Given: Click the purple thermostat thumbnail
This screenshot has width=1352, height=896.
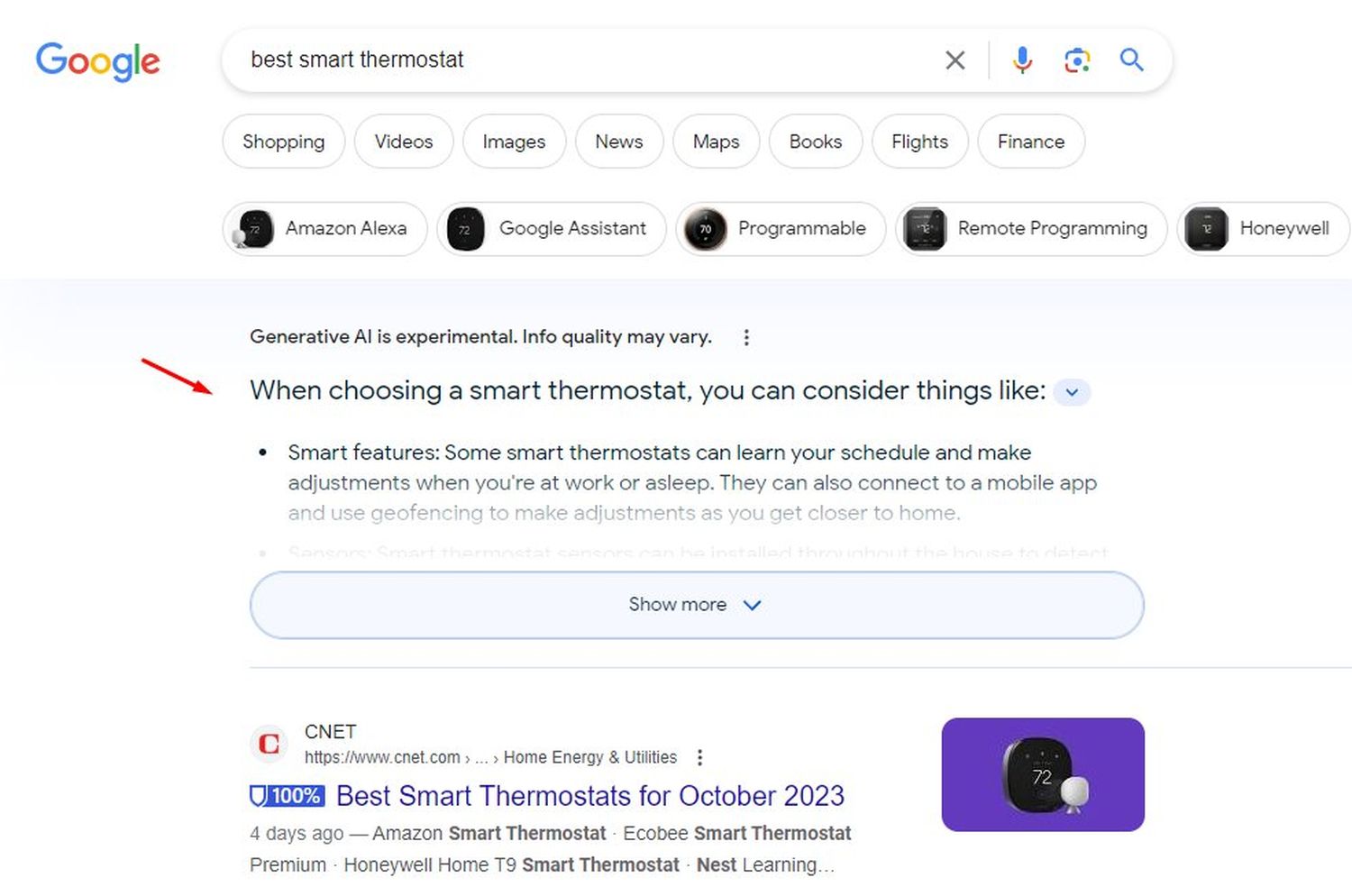Looking at the screenshot, I should coord(1043,774).
